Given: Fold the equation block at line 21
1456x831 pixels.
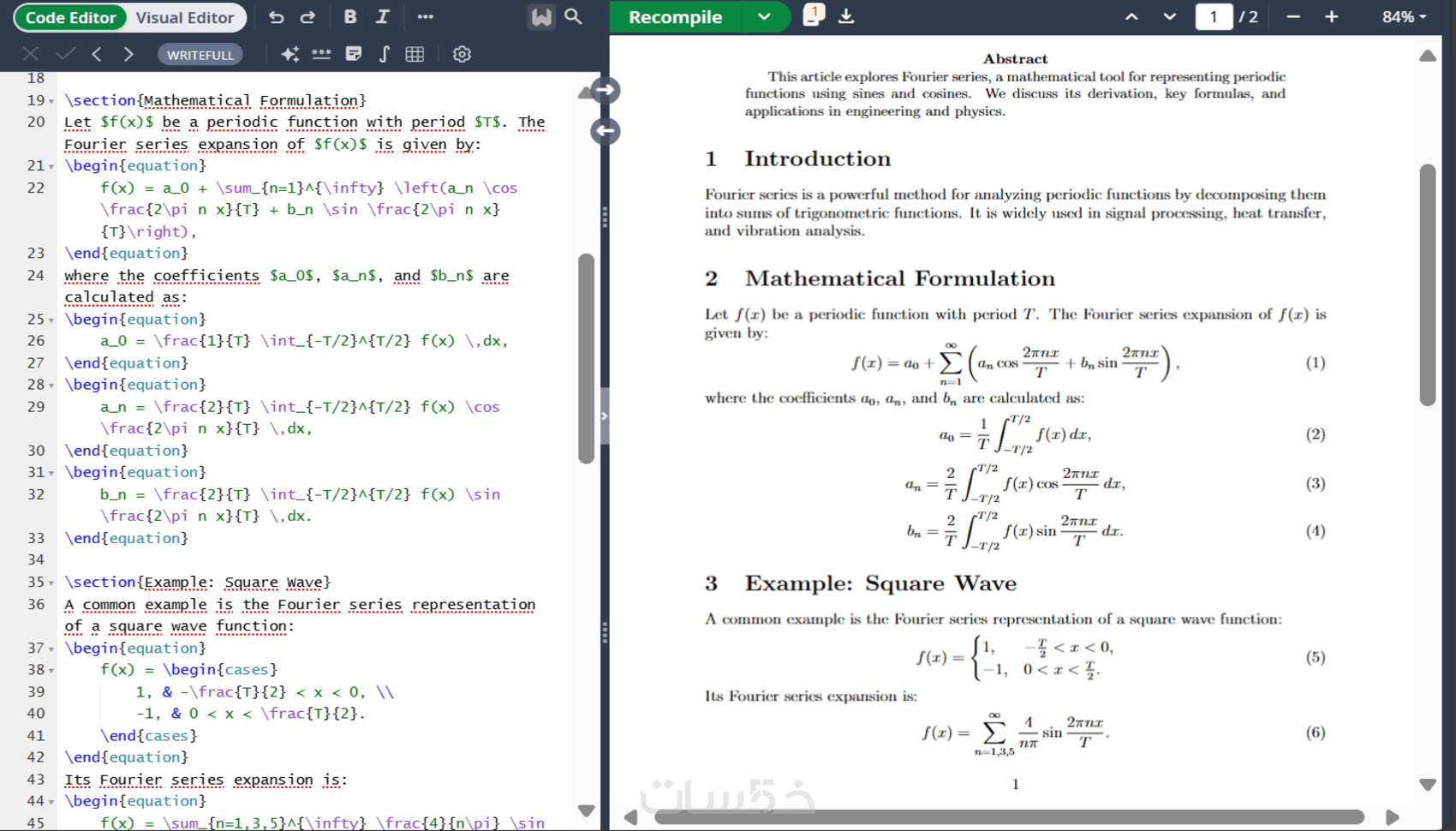Looking at the screenshot, I should tap(51, 167).
